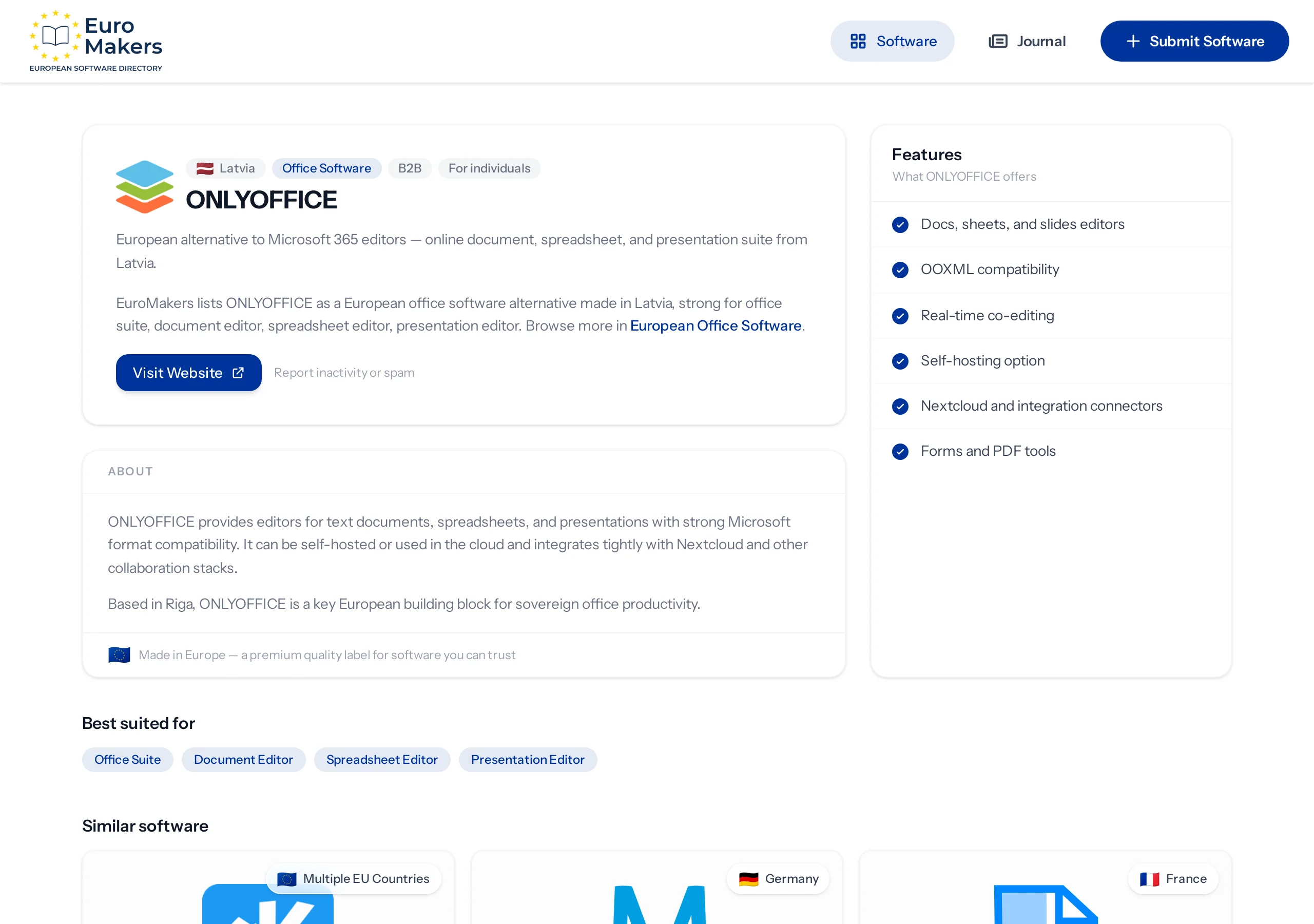
Task: Follow the European Office Software link
Action: pos(716,326)
